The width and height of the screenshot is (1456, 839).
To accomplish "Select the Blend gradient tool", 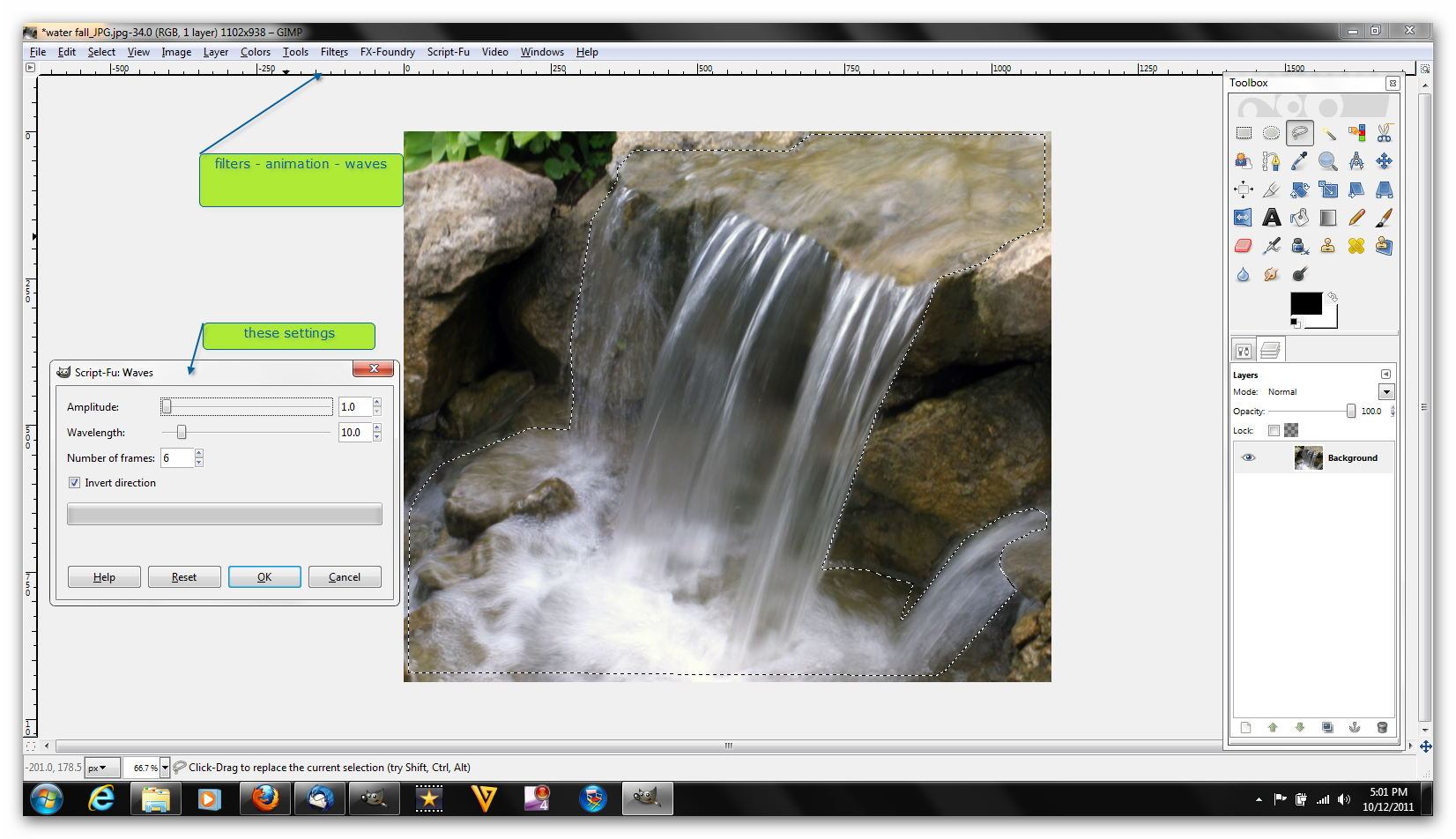I will (1328, 218).
